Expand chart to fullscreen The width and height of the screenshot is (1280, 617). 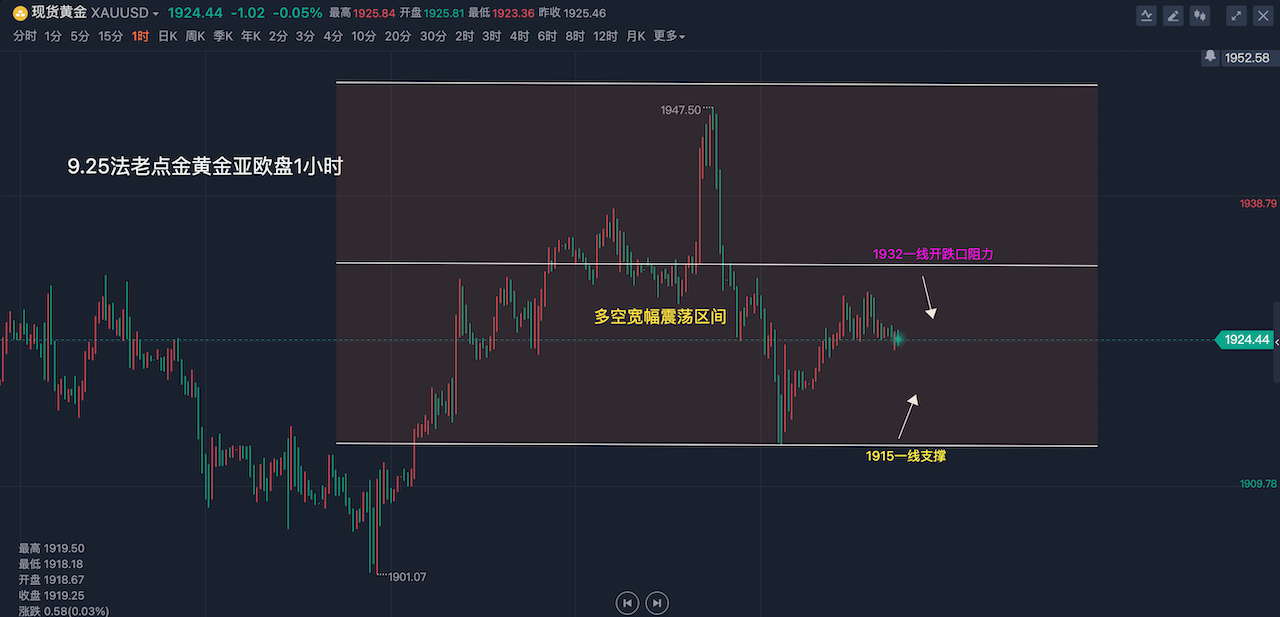[x=1237, y=16]
